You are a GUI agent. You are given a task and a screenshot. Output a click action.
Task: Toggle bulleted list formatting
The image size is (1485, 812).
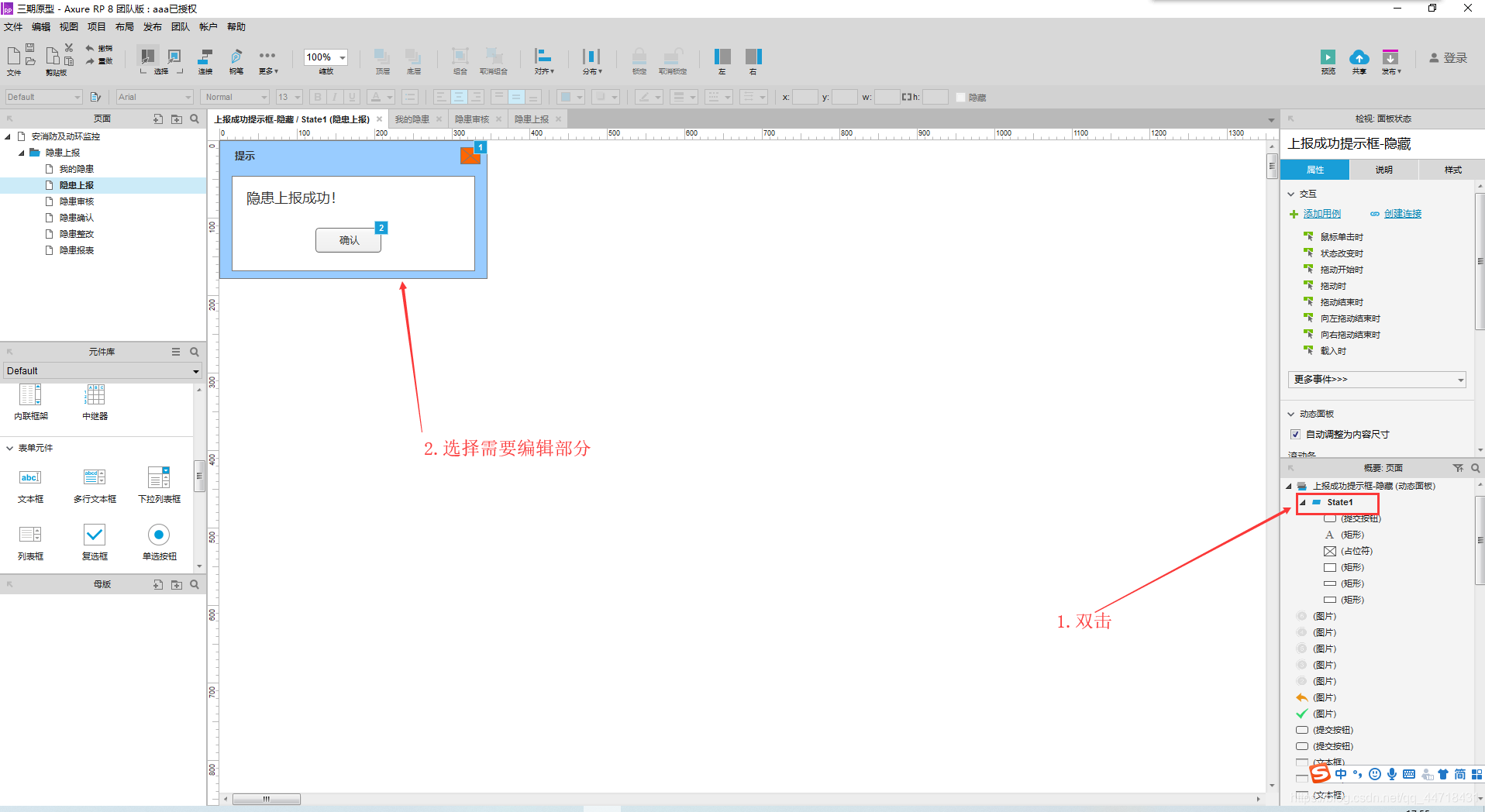[x=411, y=97]
